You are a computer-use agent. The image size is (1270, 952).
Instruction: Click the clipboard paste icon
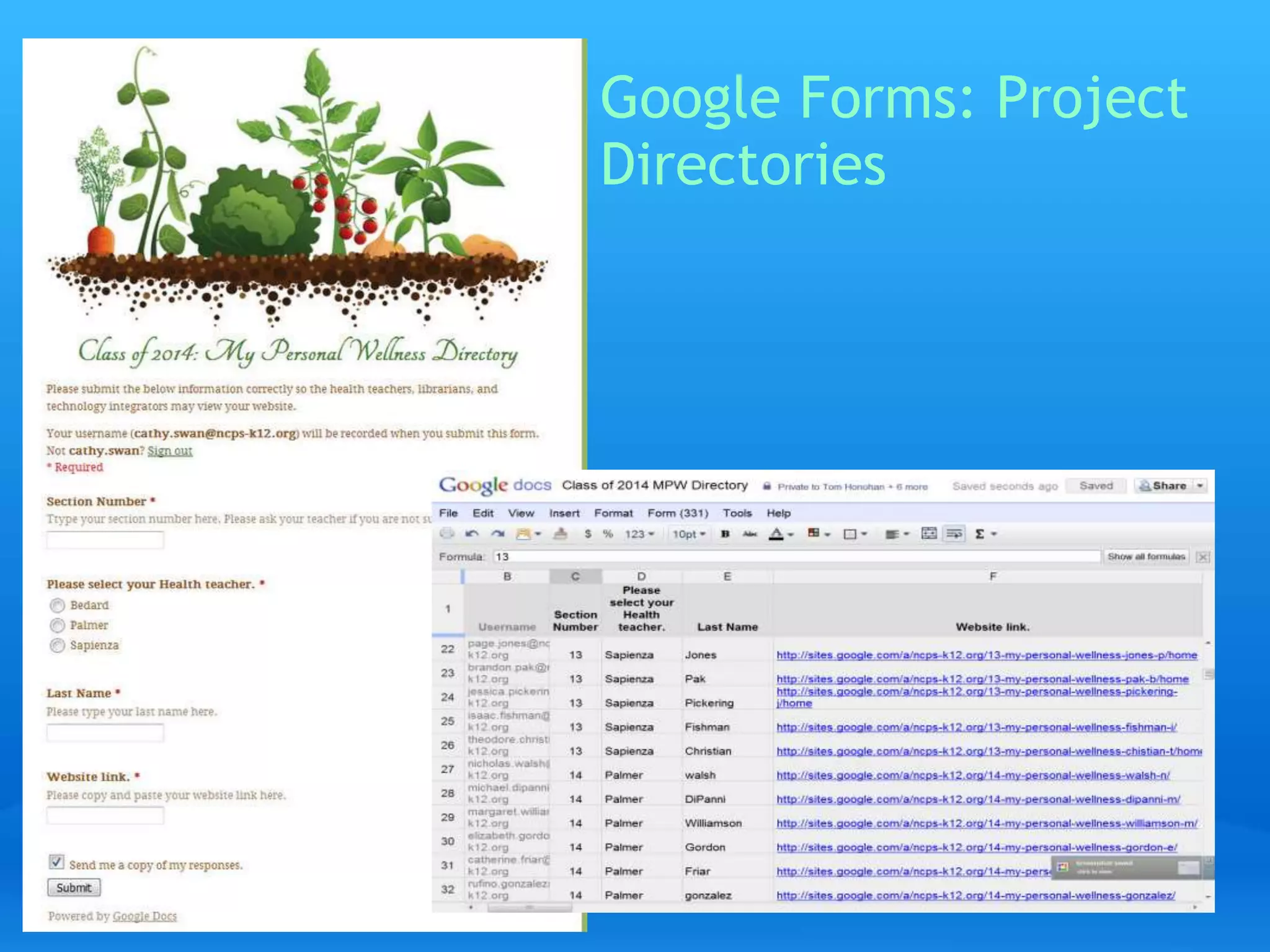(523, 534)
